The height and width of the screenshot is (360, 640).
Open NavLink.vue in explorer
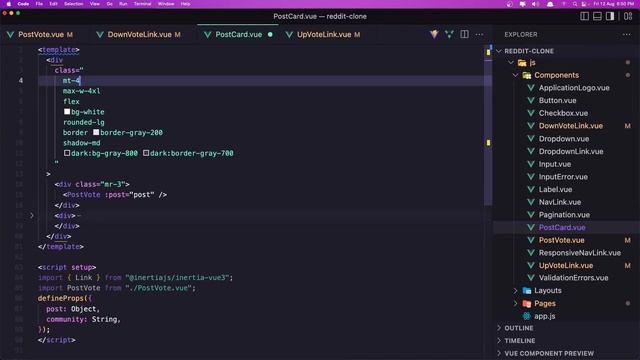[560, 202]
